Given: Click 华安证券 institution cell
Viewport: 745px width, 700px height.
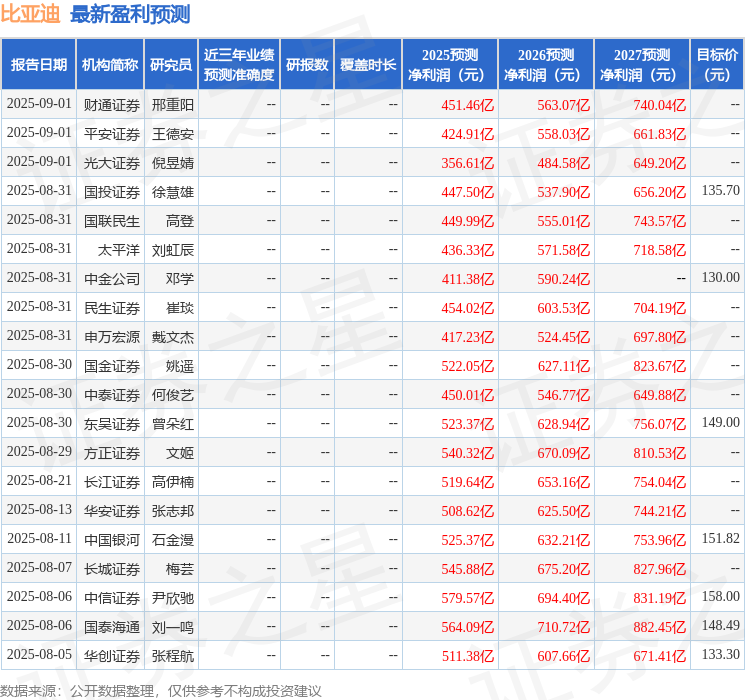Looking at the screenshot, I should pos(112,511).
